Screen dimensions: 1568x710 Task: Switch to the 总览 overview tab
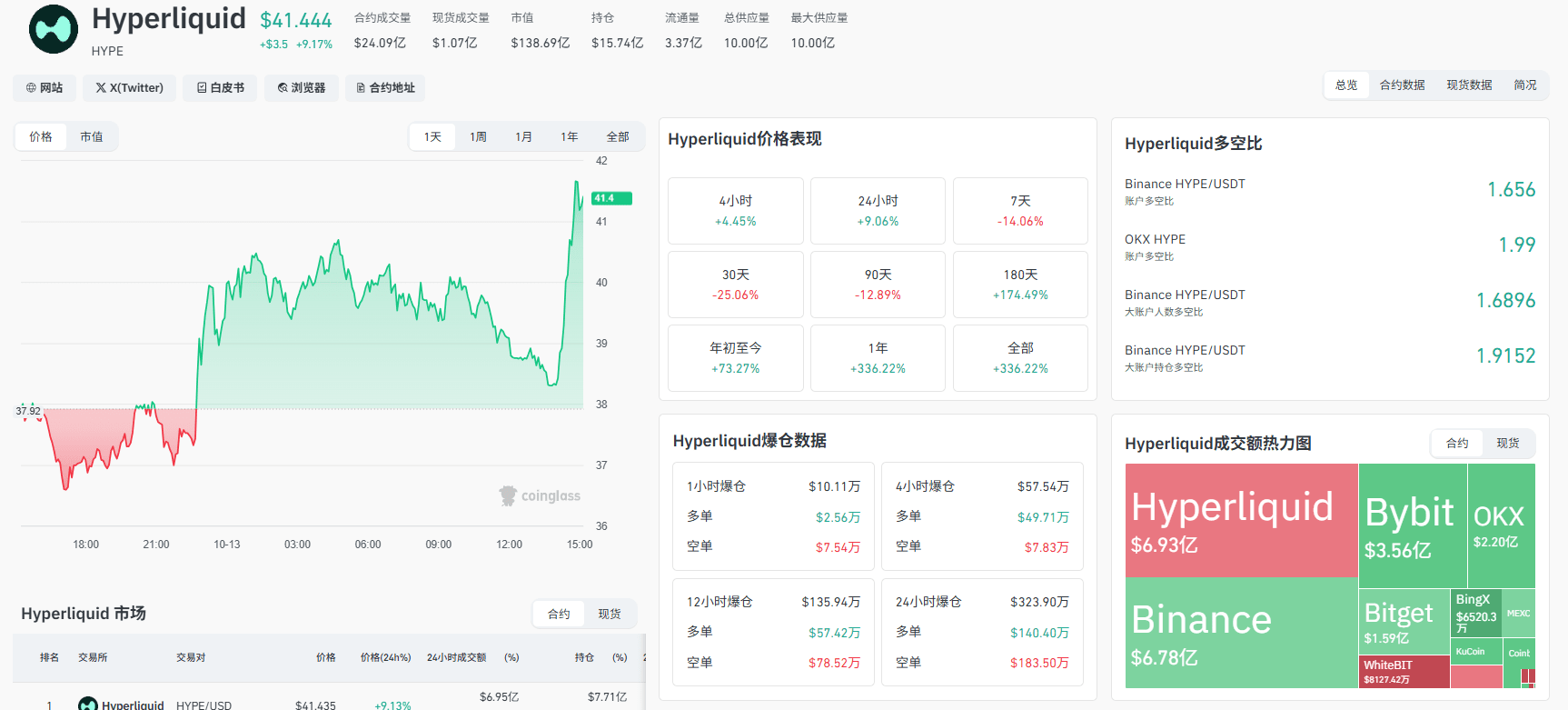tap(1346, 85)
